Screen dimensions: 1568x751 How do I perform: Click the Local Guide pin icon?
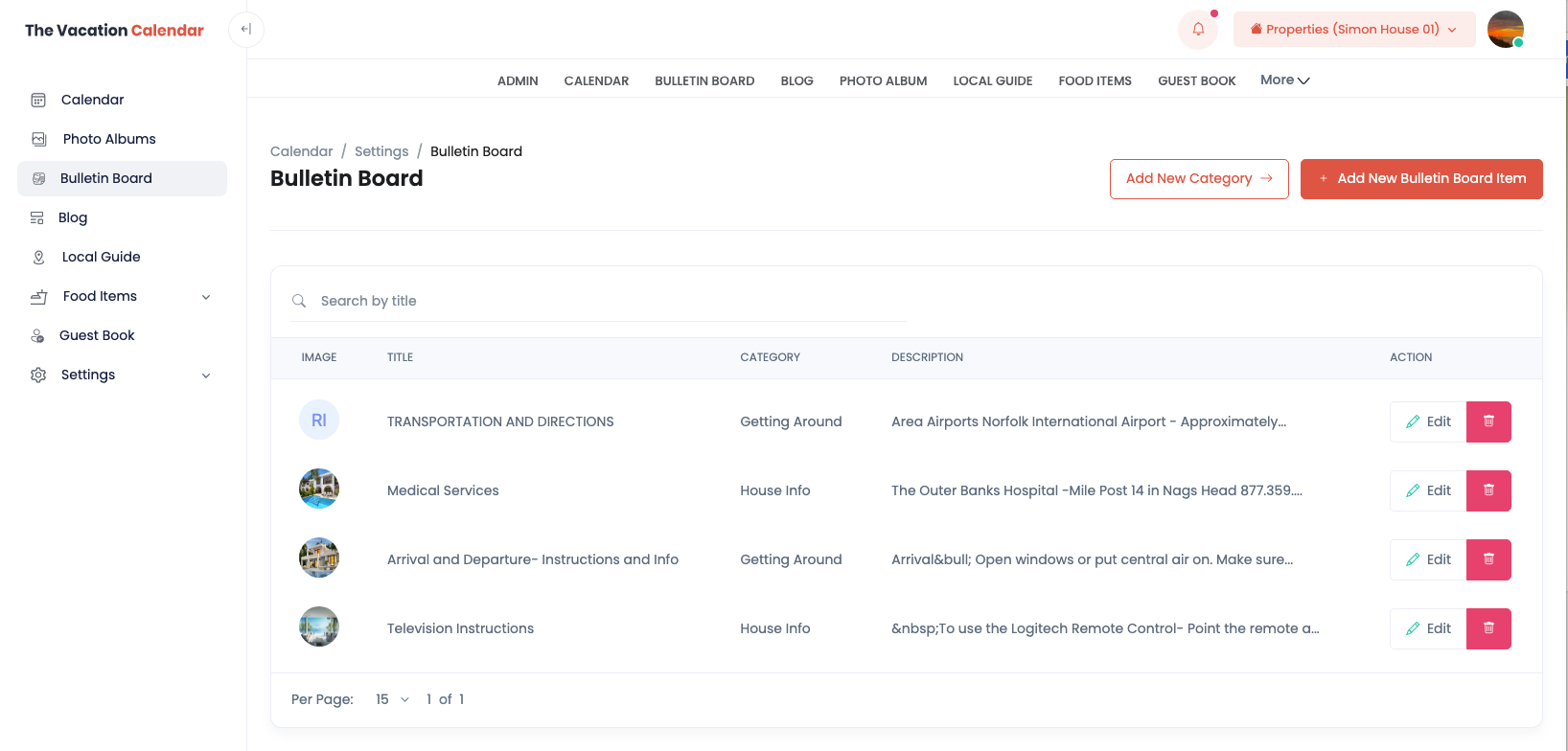[38, 257]
